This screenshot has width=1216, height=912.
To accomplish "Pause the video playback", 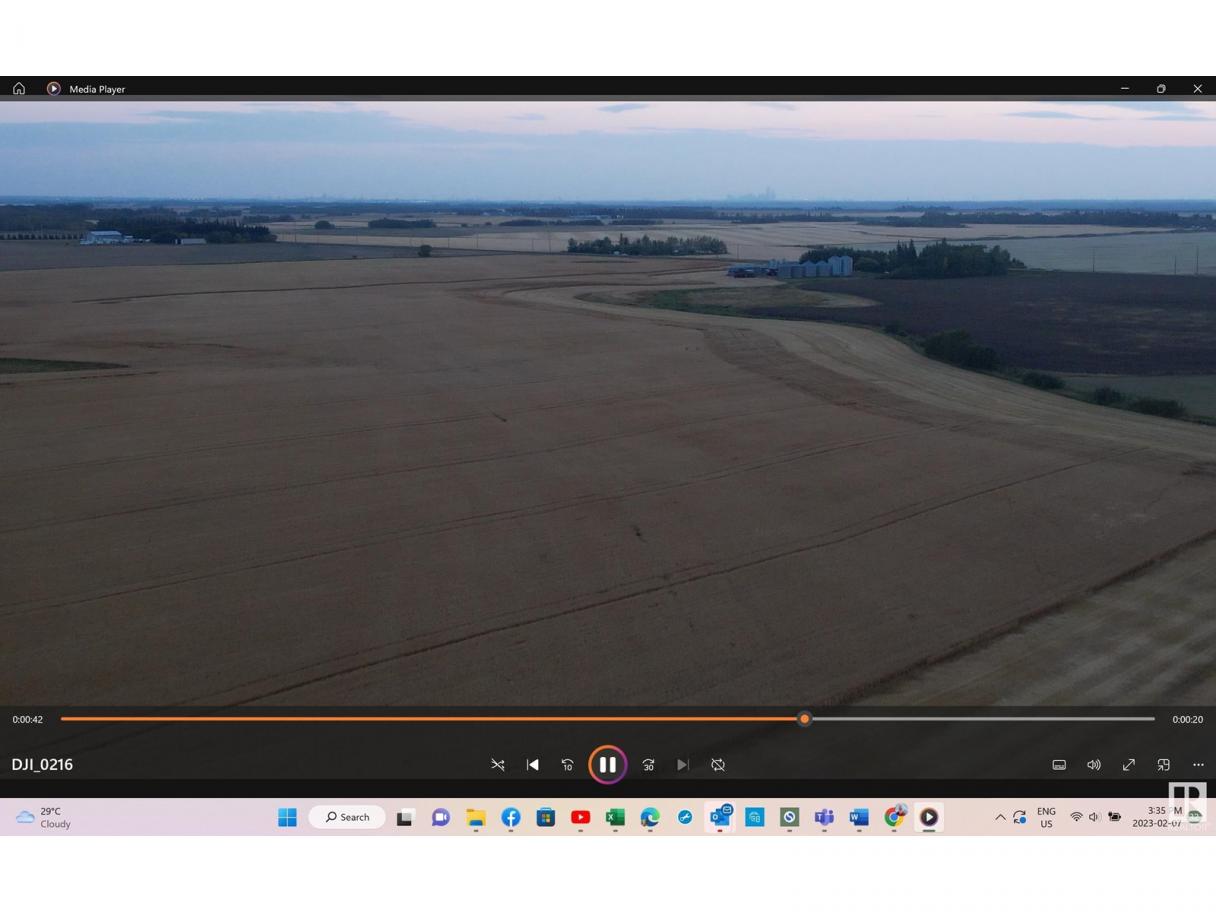I will pos(607,765).
